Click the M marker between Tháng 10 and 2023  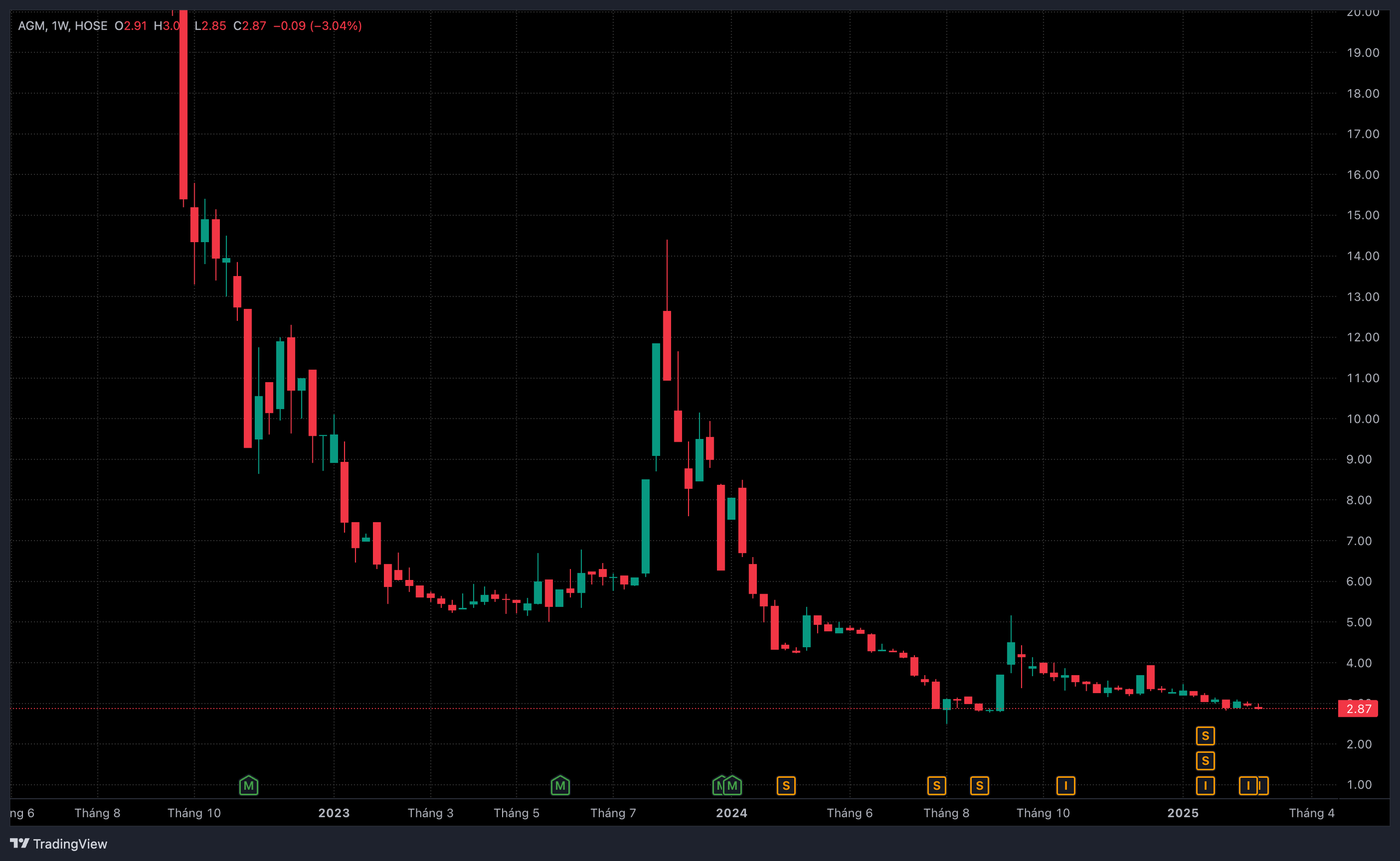pos(248,785)
